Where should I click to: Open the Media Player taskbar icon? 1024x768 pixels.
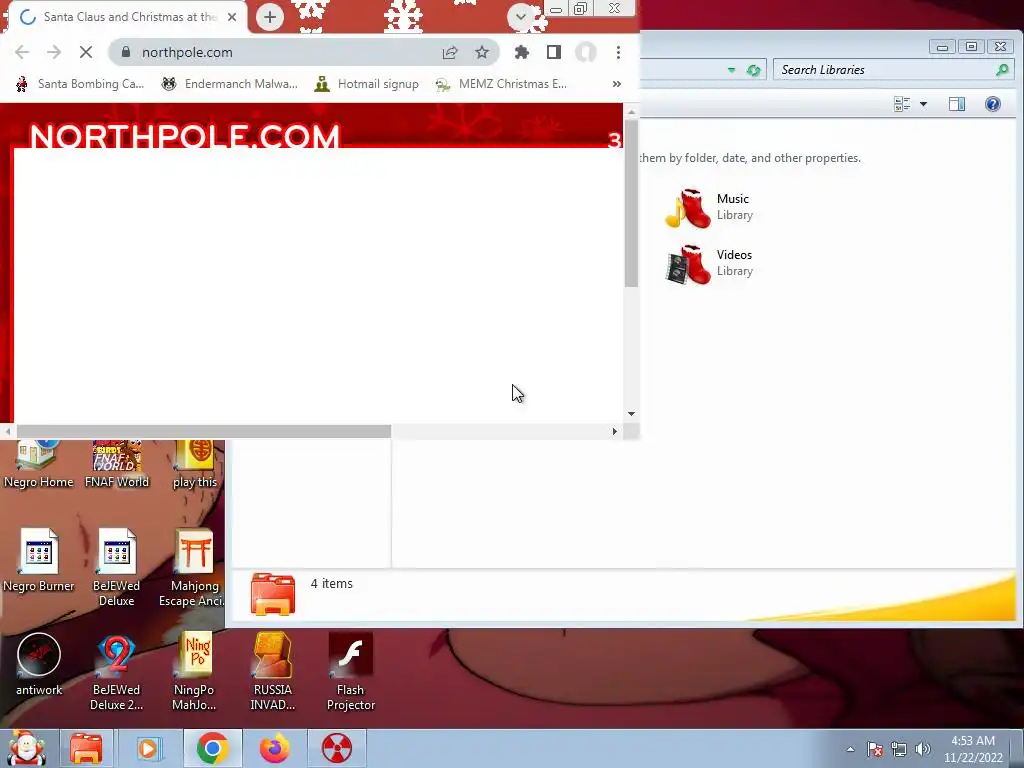pyautogui.click(x=148, y=748)
